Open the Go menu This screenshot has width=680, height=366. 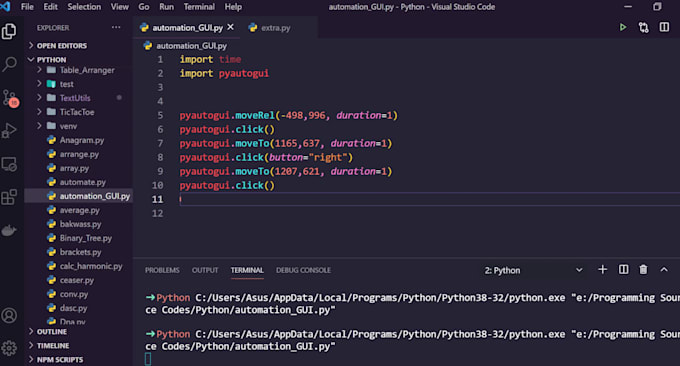(x=144, y=7)
